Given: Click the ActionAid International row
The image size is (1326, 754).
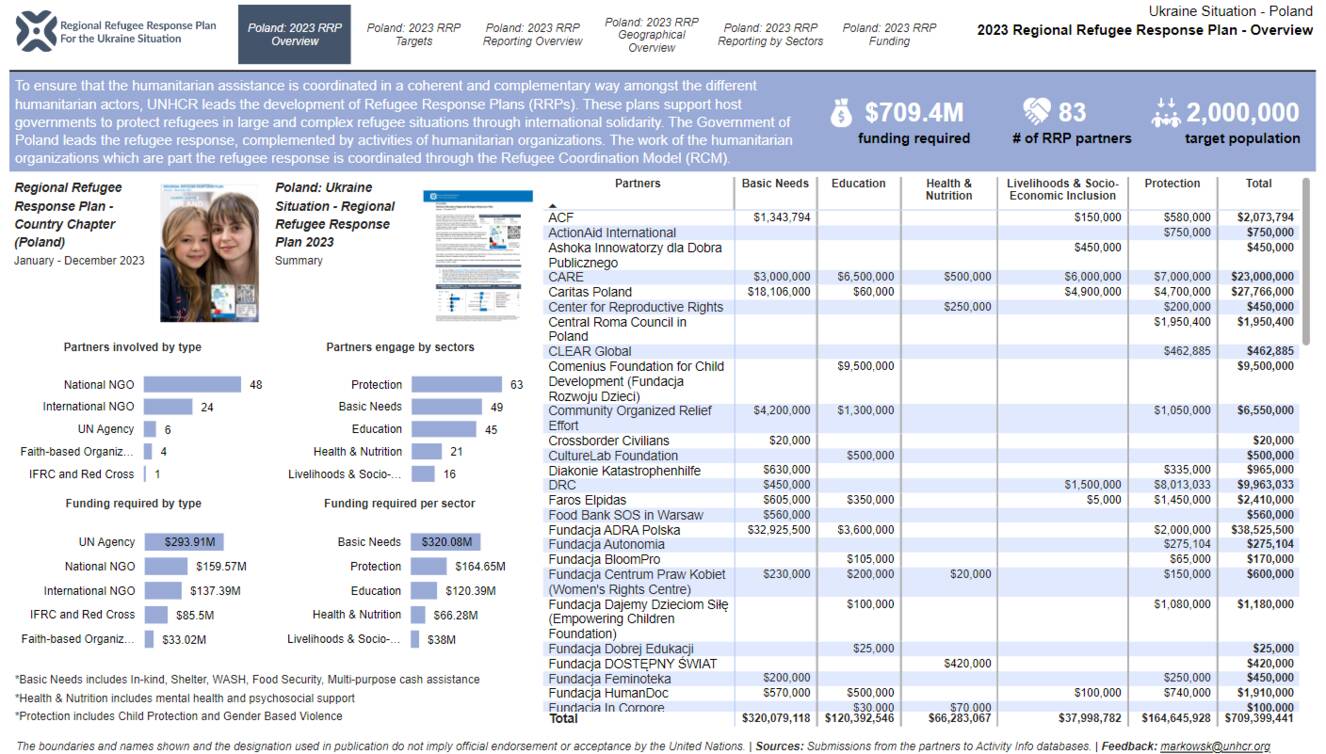Looking at the screenshot, I should click(612, 233).
